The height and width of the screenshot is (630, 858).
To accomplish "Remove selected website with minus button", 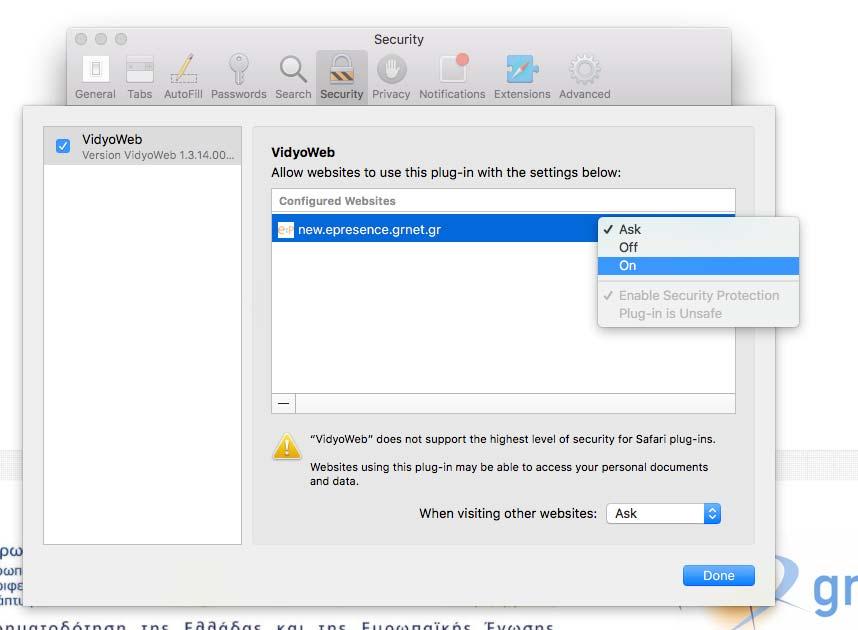I will (x=283, y=403).
